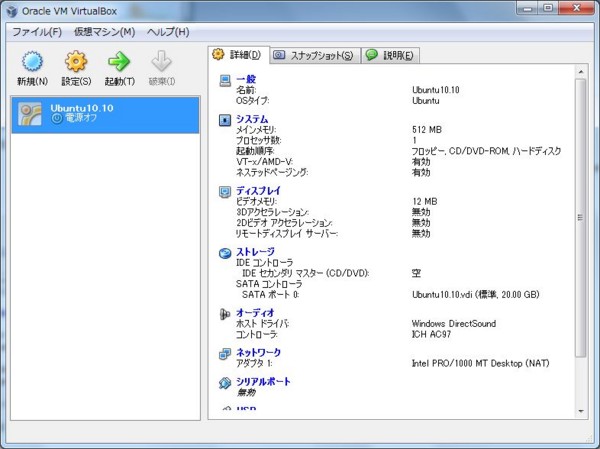This screenshot has width=600, height=449.
Task: Minimize the VirtualBox window
Action: (x=527, y=8)
